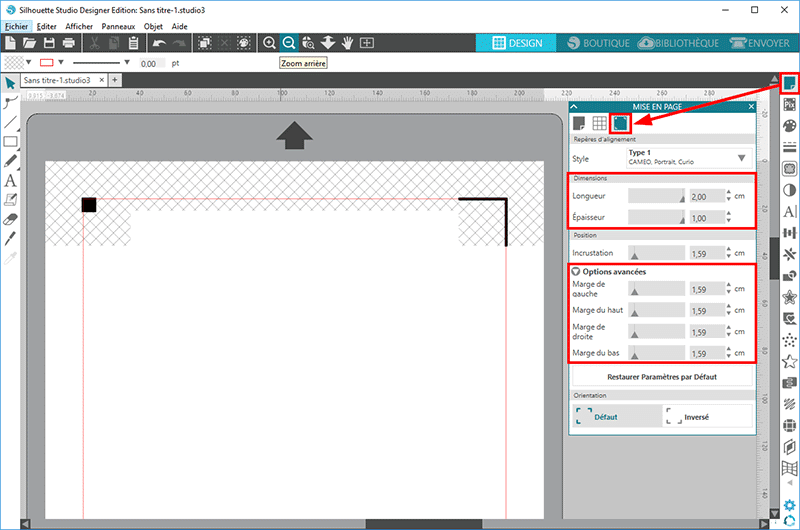Collapse the Options avancées section
This screenshot has height=530, width=800.
[576, 271]
